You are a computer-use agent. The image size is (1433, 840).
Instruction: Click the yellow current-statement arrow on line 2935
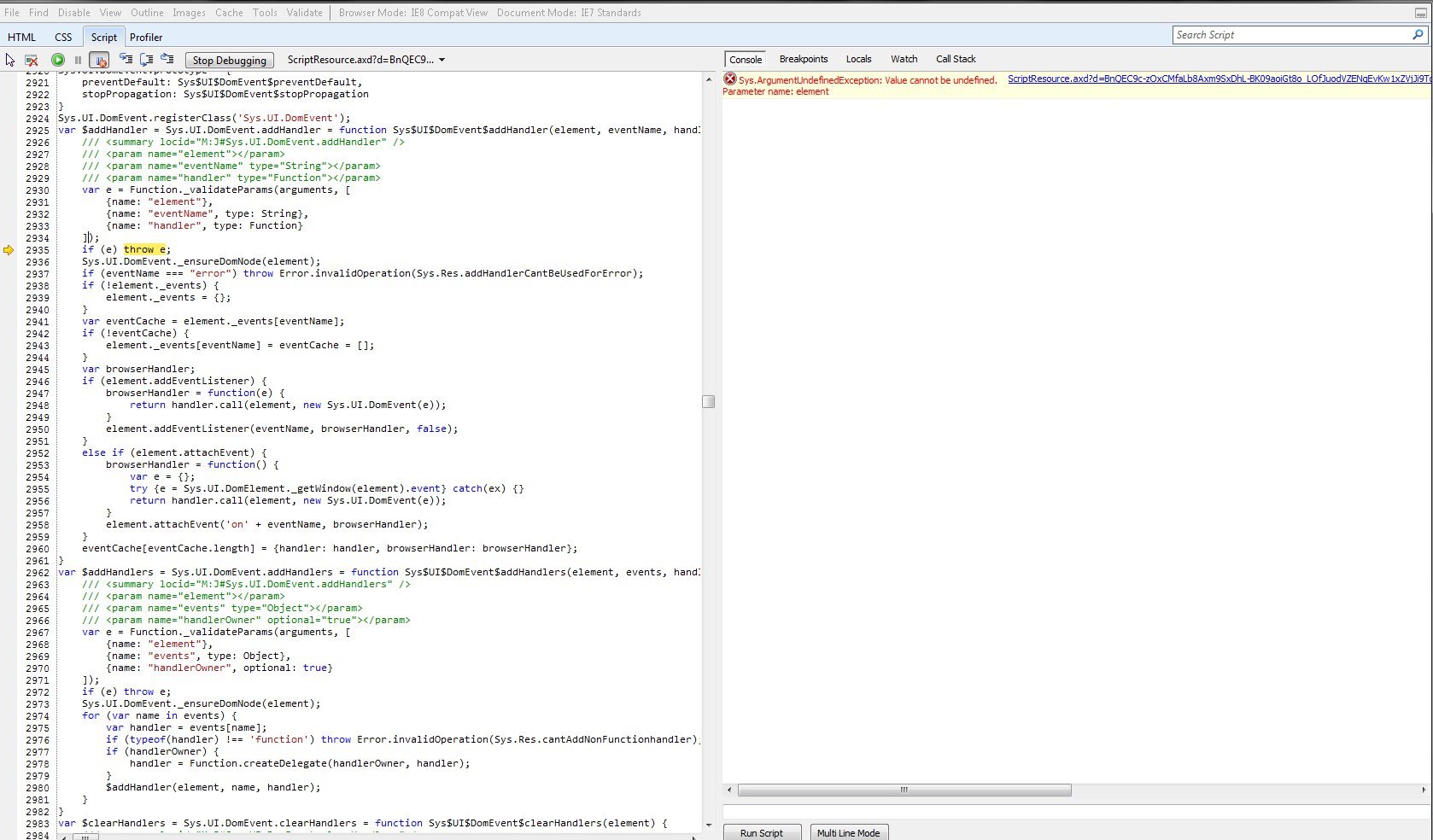tap(9, 250)
